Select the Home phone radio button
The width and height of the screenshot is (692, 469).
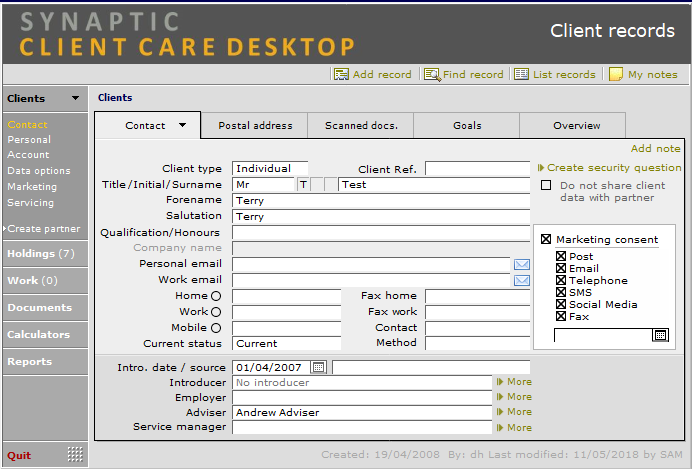(216, 296)
